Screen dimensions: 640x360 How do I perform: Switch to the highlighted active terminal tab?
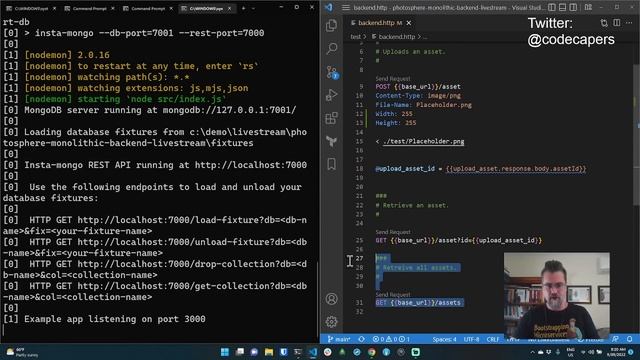click(206, 8)
